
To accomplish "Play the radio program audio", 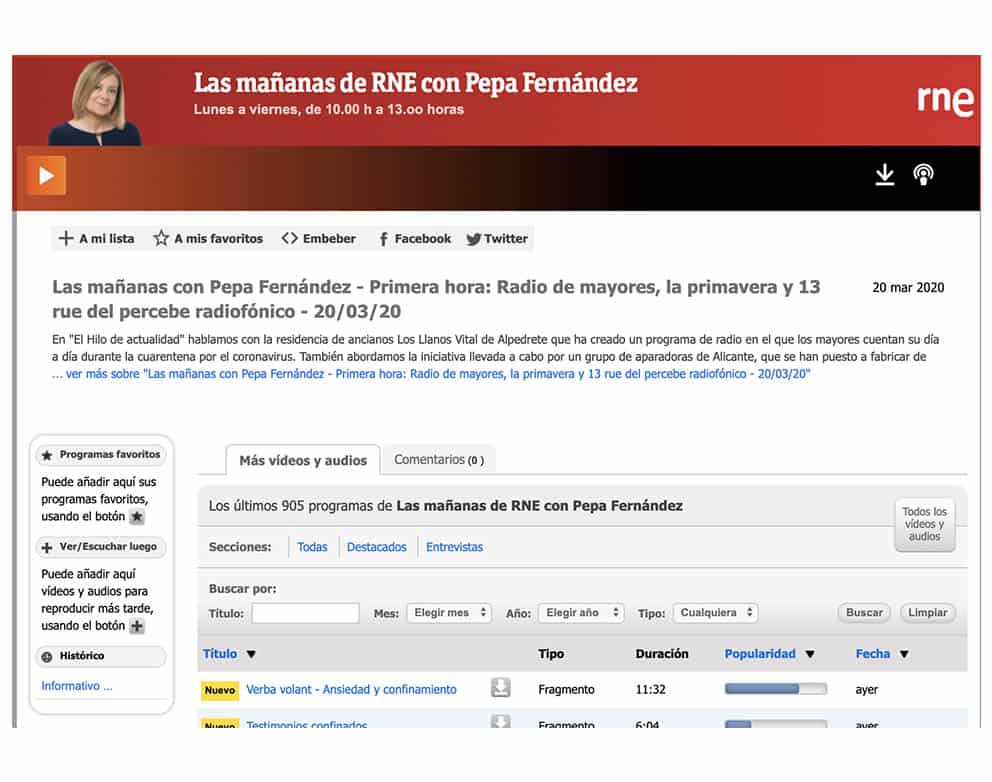I will [x=46, y=176].
